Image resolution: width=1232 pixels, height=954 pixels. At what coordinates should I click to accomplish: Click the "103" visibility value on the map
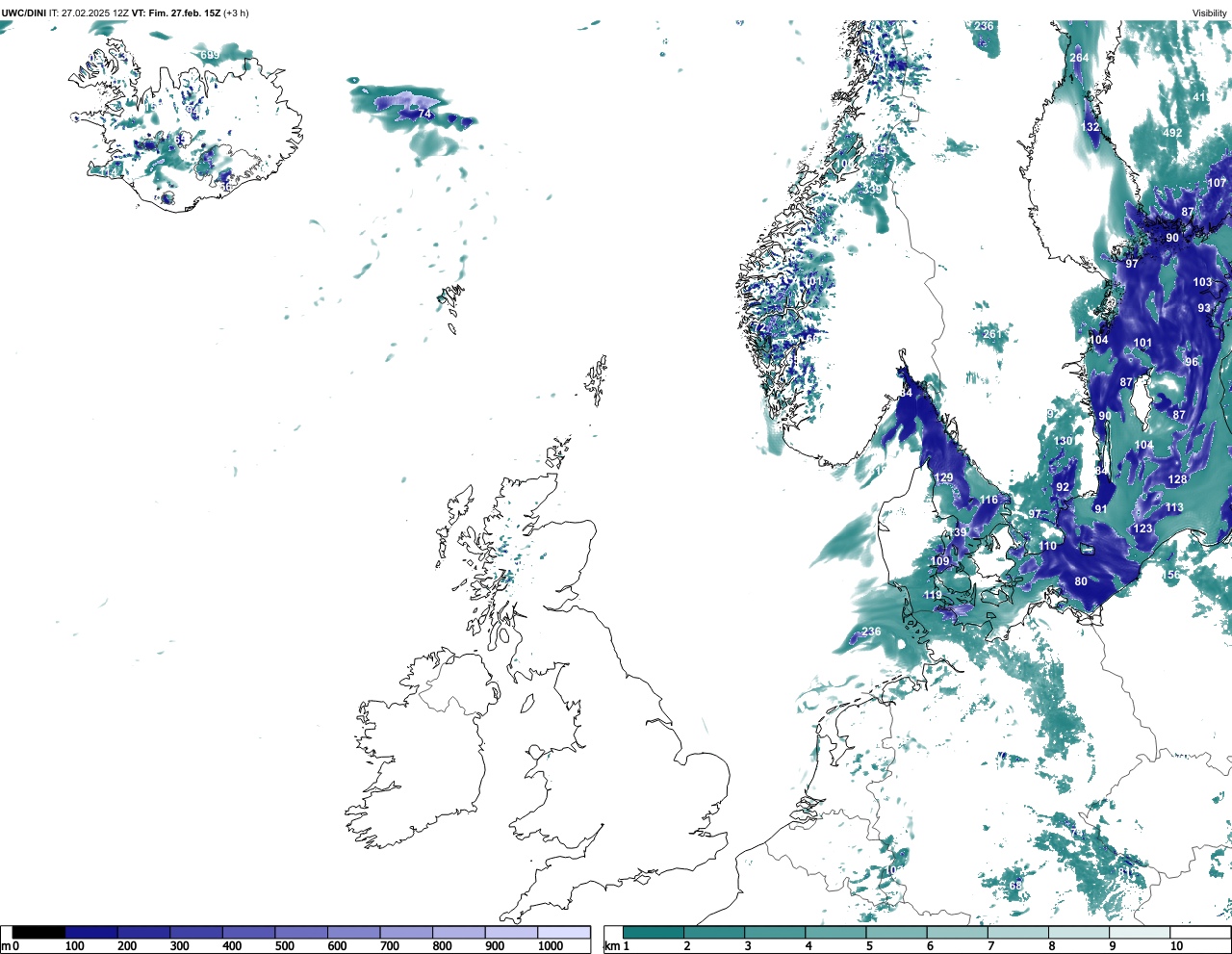(x=1203, y=282)
